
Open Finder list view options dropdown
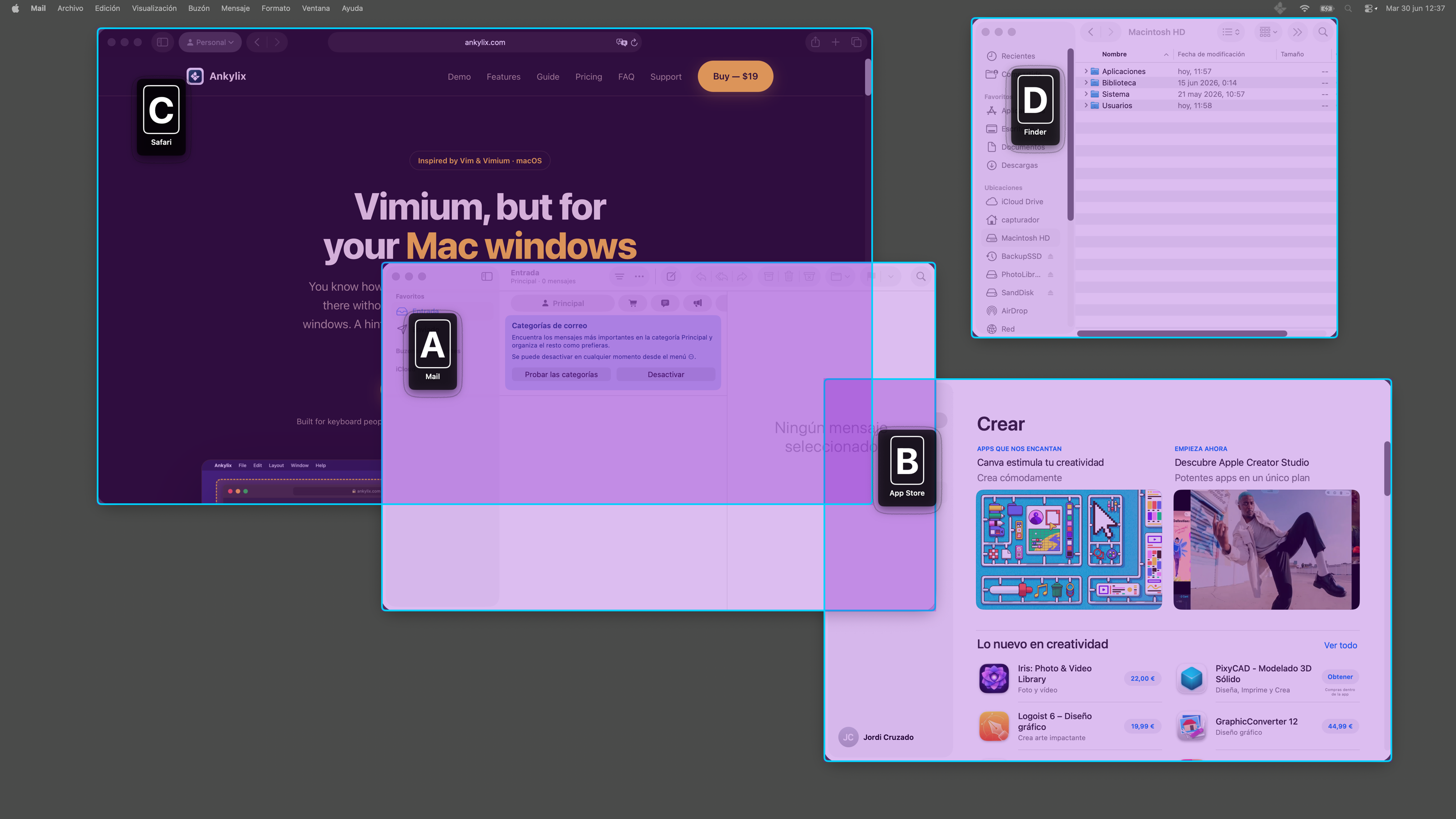click(1230, 32)
